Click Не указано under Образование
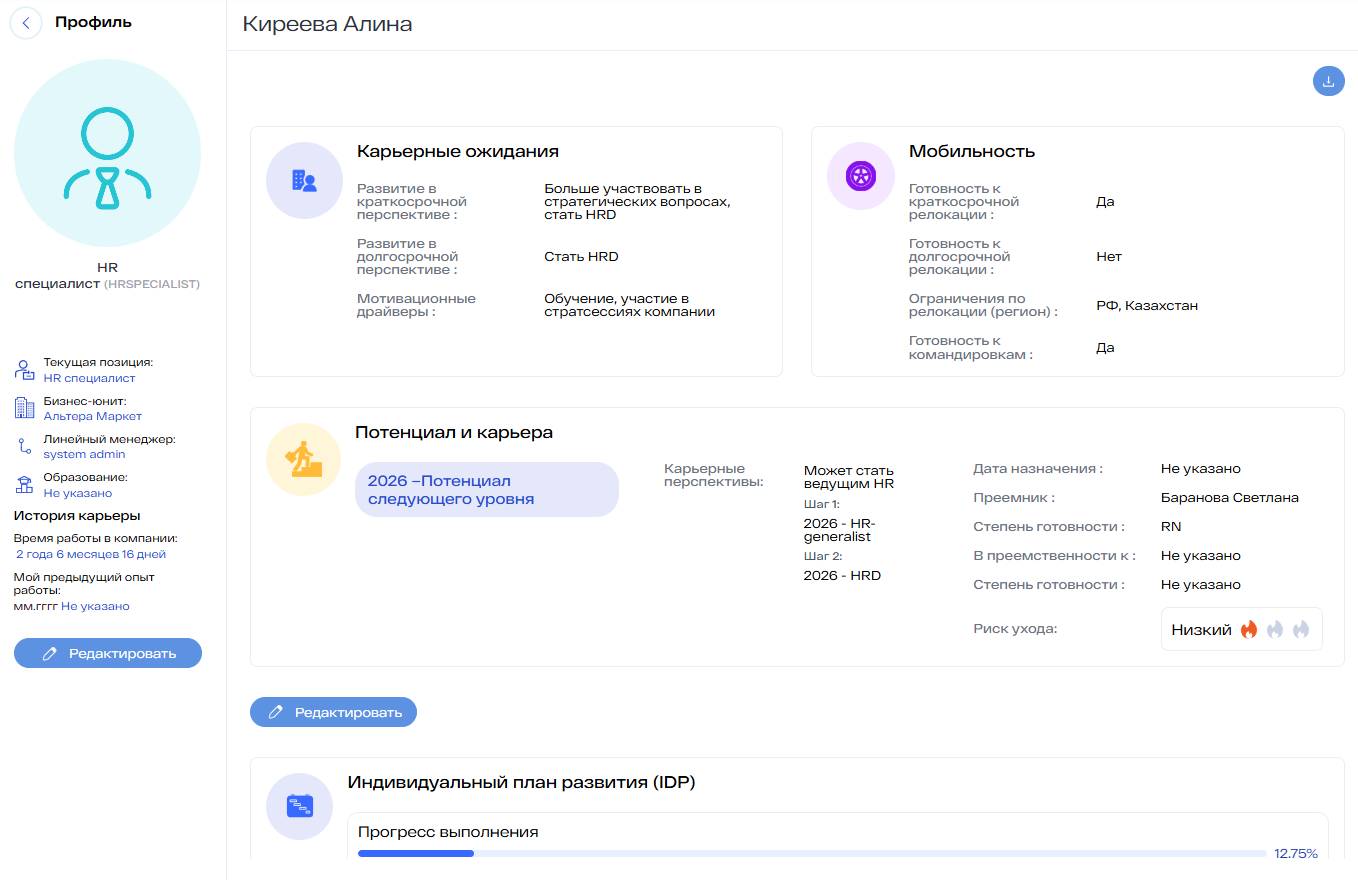 (77, 492)
